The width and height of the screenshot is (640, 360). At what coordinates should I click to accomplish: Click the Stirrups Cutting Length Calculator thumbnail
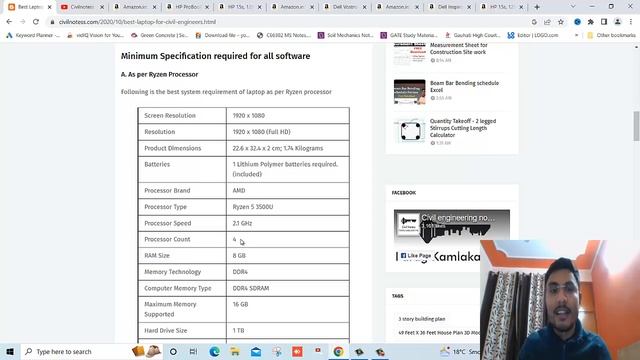click(x=410, y=131)
